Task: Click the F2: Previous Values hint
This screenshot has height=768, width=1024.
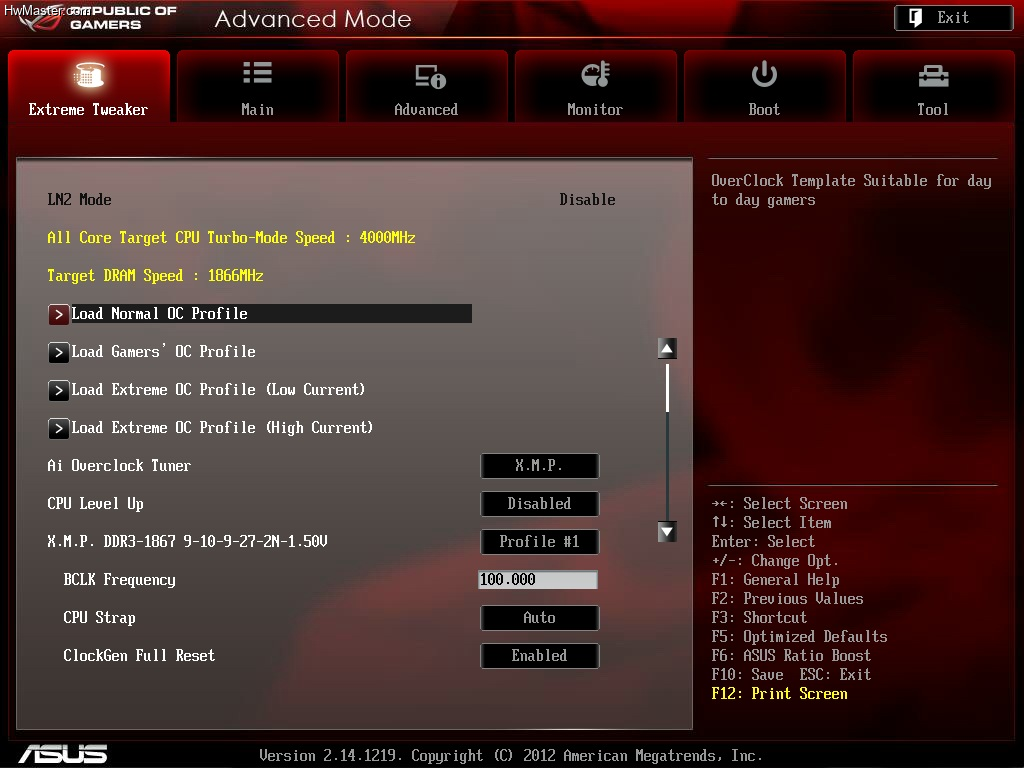Action: point(788,599)
